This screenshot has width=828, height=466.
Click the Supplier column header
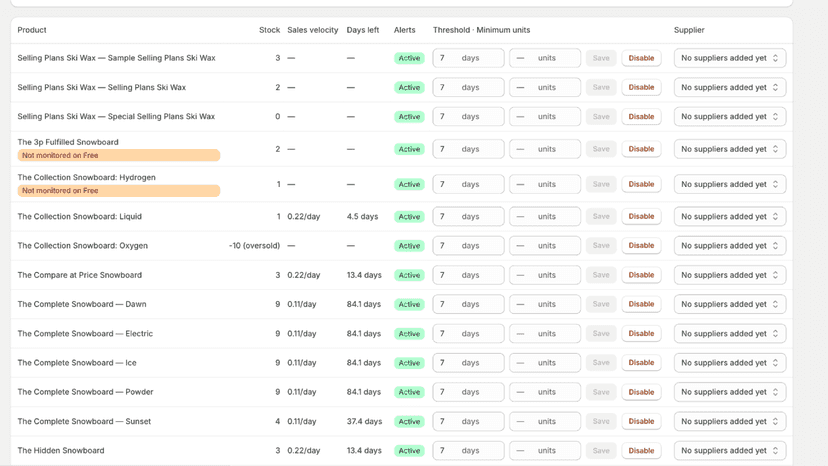(689, 30)
